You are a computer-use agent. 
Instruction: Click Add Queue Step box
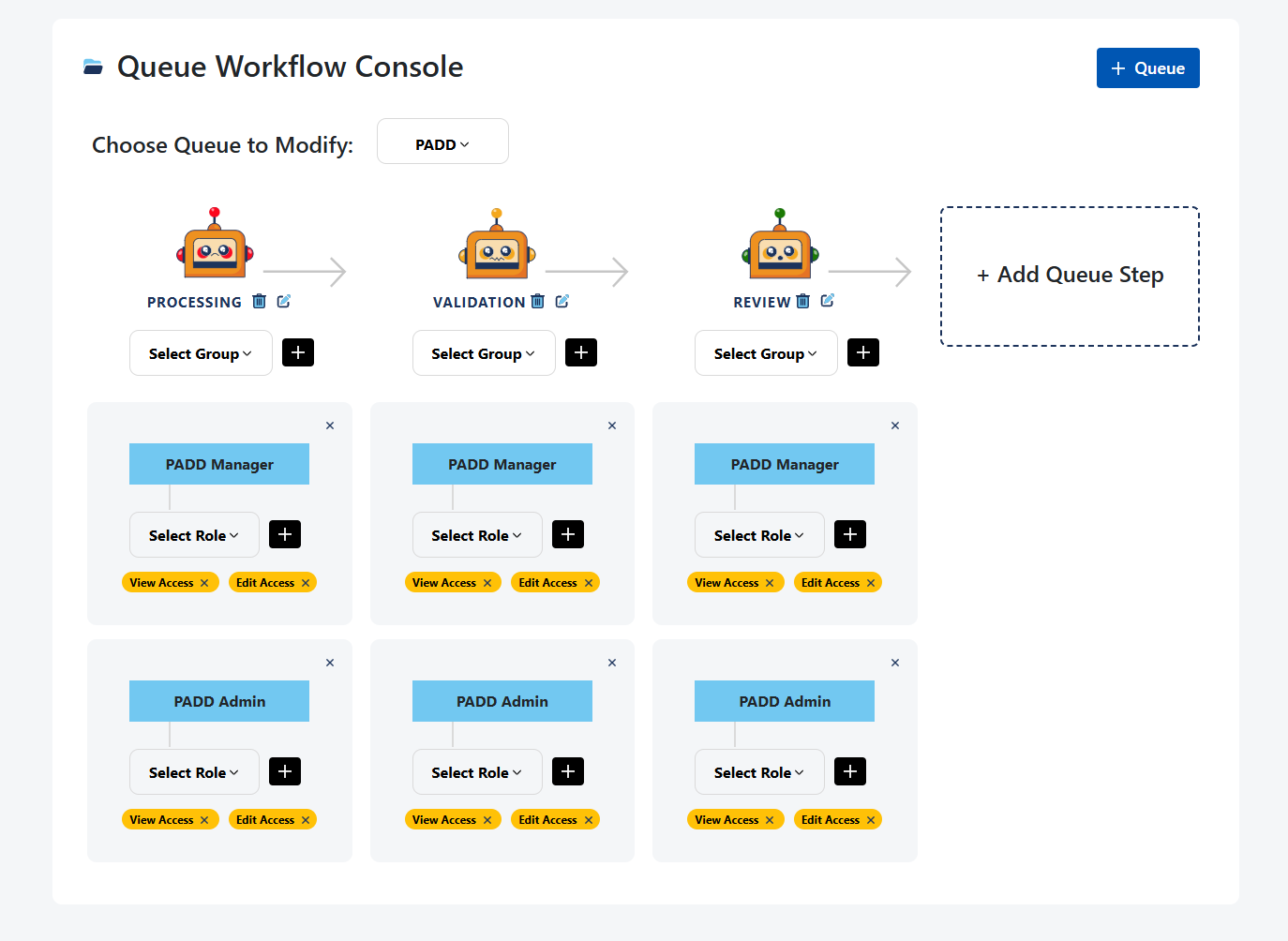[1070, 276]
